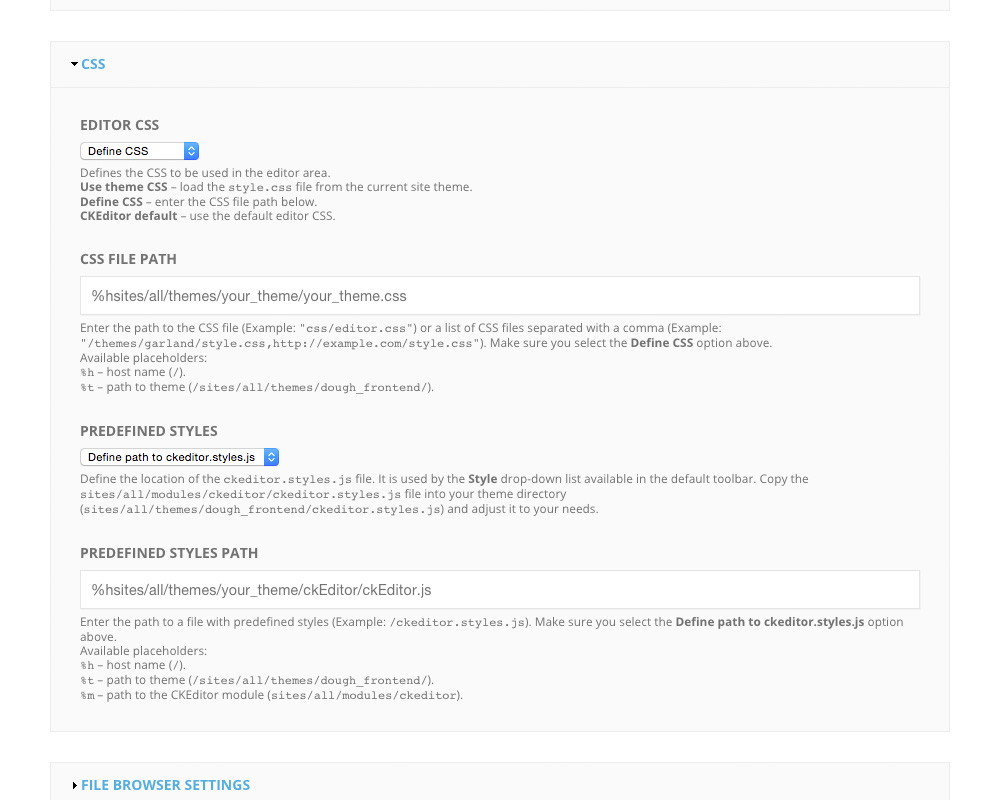Image resolution: width=1000 pixels, height=800 pixels.
Task: Click the blue arrows on Define CSS select
Action: [x=192, y=151]
